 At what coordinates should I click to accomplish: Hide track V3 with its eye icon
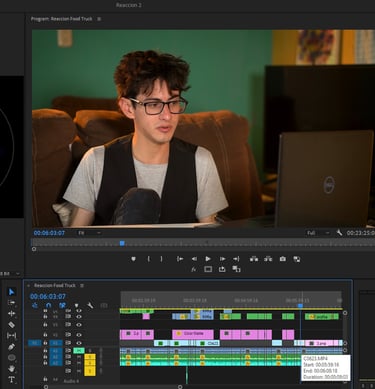click(79, 324)
